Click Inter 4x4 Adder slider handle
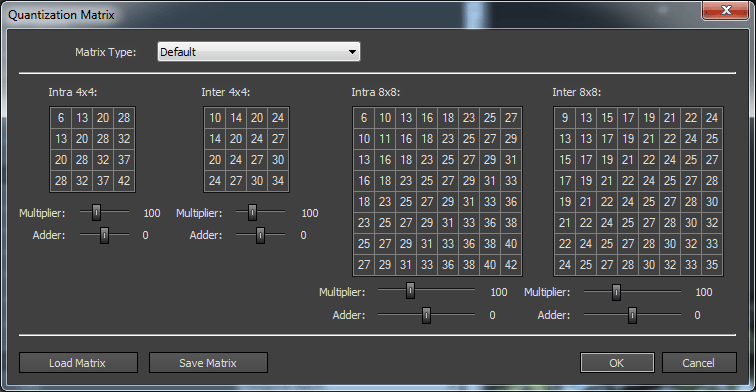 pos(260,235)
